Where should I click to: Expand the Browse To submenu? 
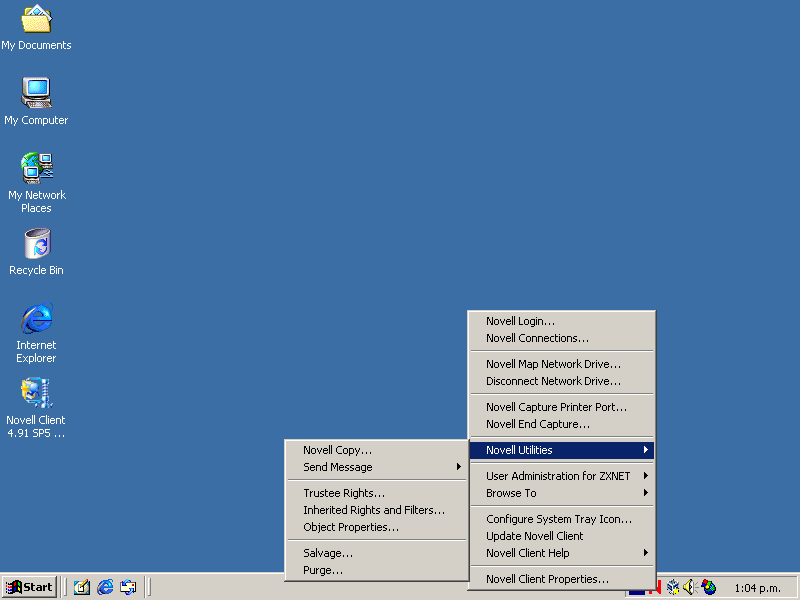click(x=562, y=493)
